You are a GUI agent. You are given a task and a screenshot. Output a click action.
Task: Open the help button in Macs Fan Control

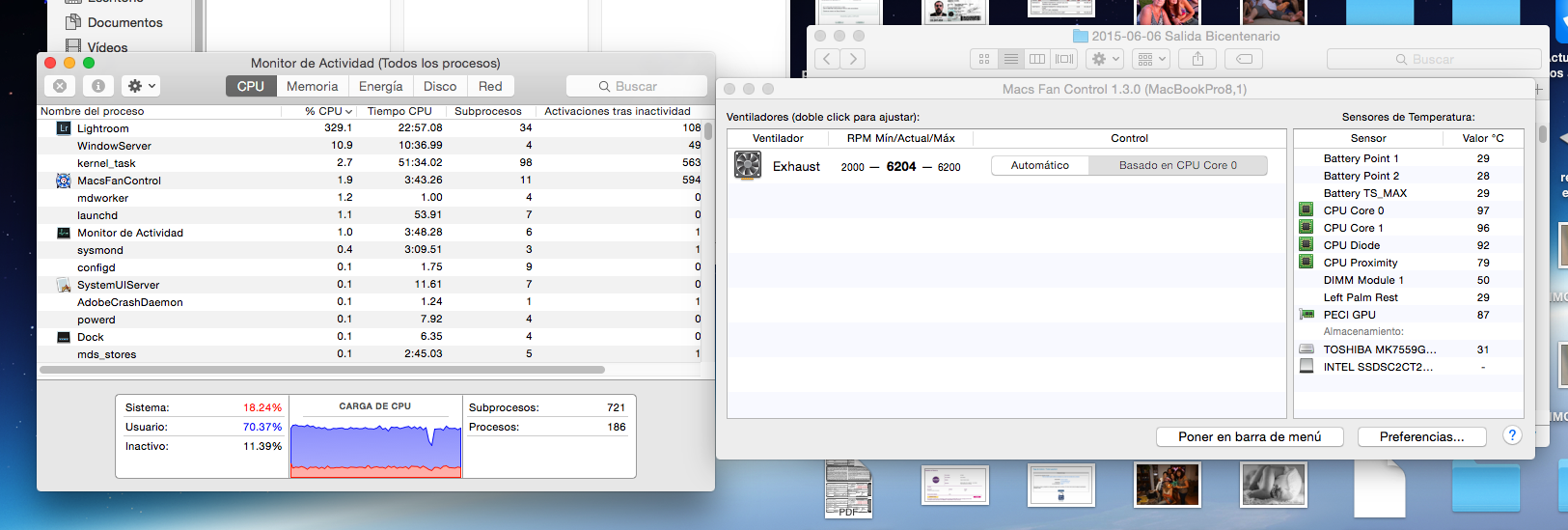click(1512, 435)
